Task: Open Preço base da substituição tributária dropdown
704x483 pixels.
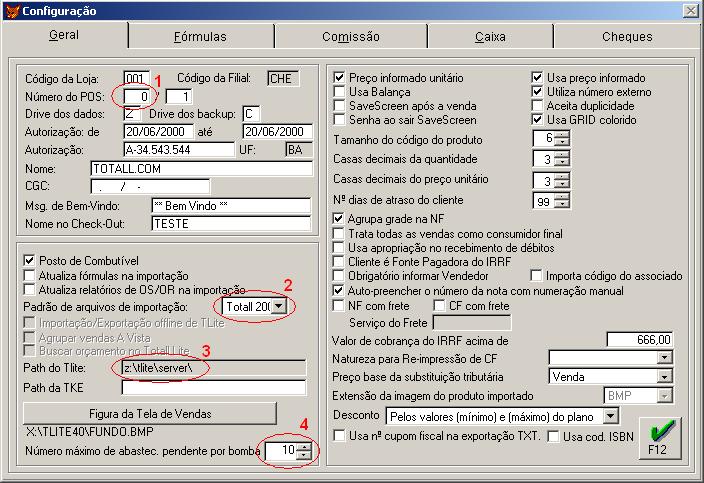Action: [664, 376]
